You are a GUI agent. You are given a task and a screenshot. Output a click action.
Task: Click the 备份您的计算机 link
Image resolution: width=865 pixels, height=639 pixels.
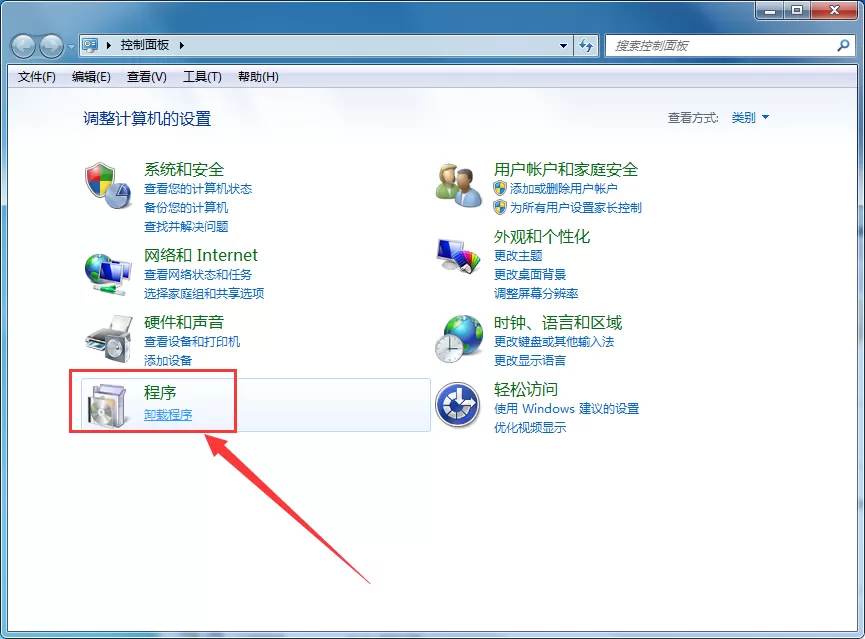coord(186,207)
